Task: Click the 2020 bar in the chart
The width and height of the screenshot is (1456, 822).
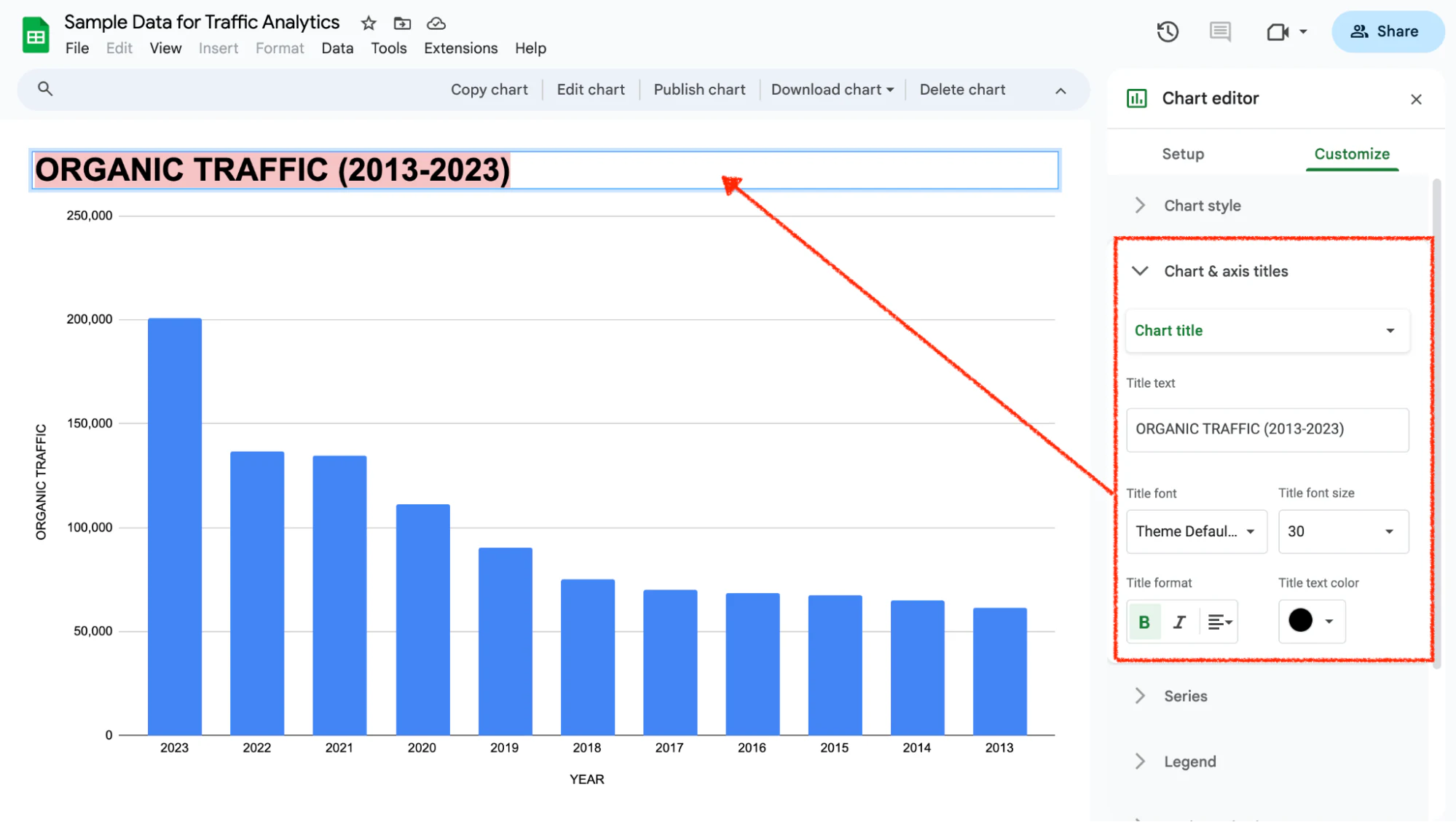Action: [422, 619]
